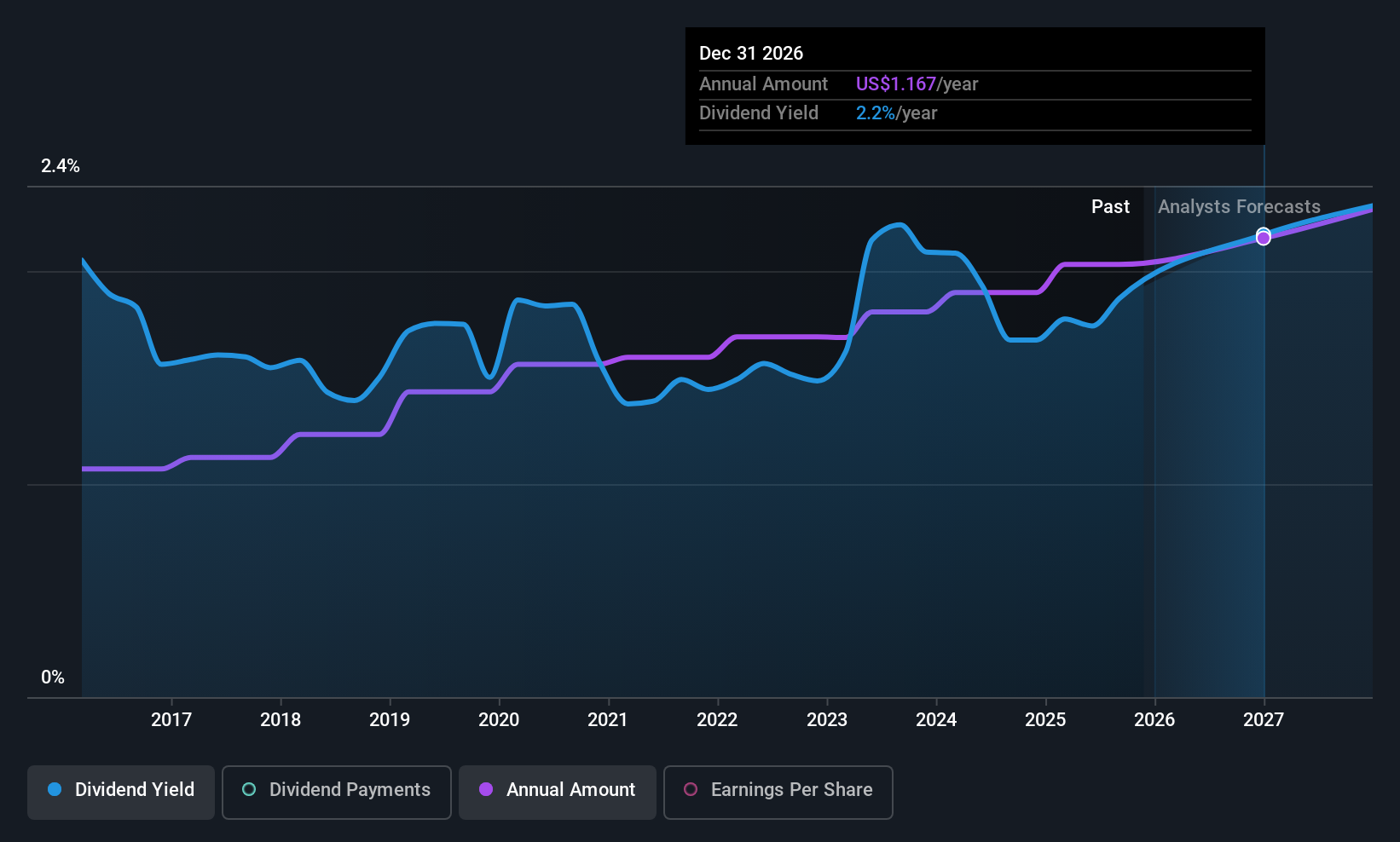Toggle the Dividend Yield legend item
The height and width of the screenshot is (842, 1400).
[120, 790]
